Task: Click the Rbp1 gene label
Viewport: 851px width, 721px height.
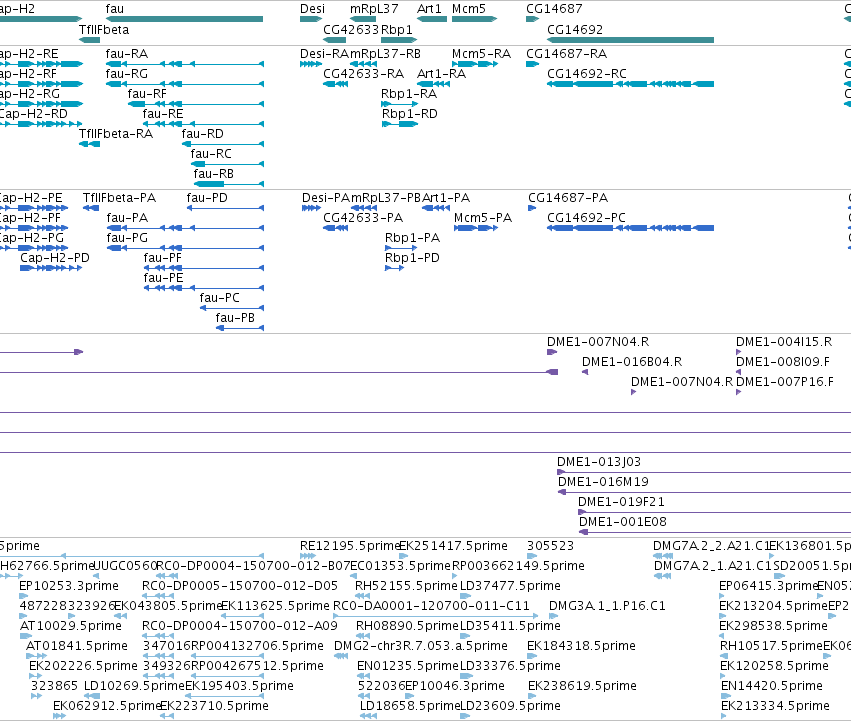Action: pos(397,29)
